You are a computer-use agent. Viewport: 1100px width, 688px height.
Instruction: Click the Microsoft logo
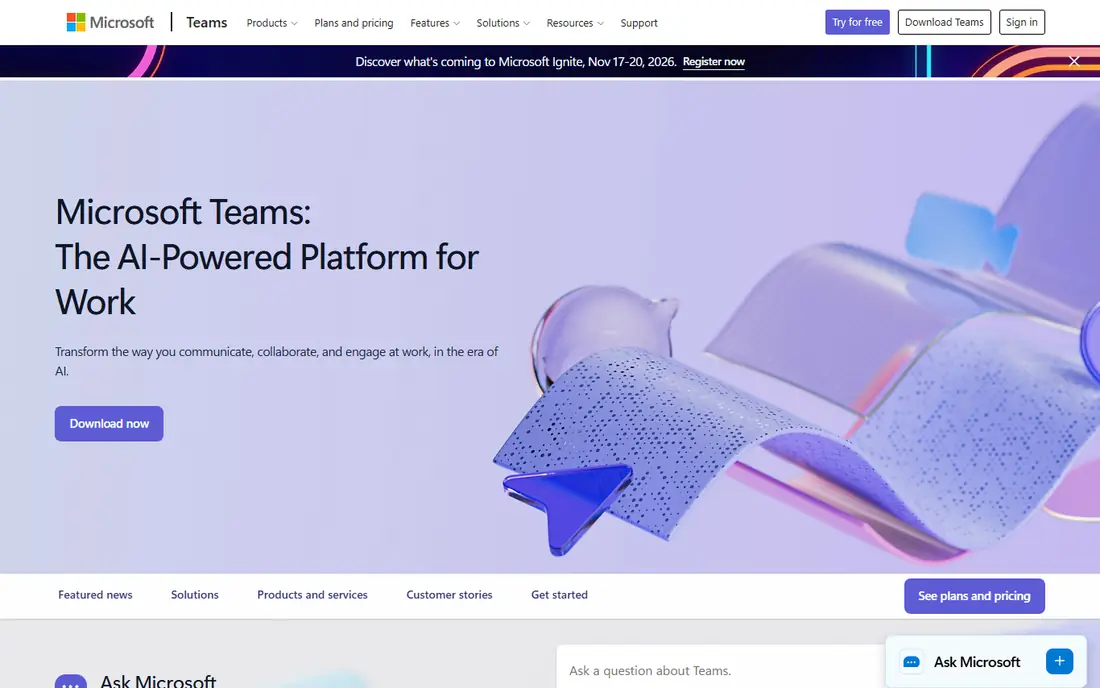coord(110,22)
